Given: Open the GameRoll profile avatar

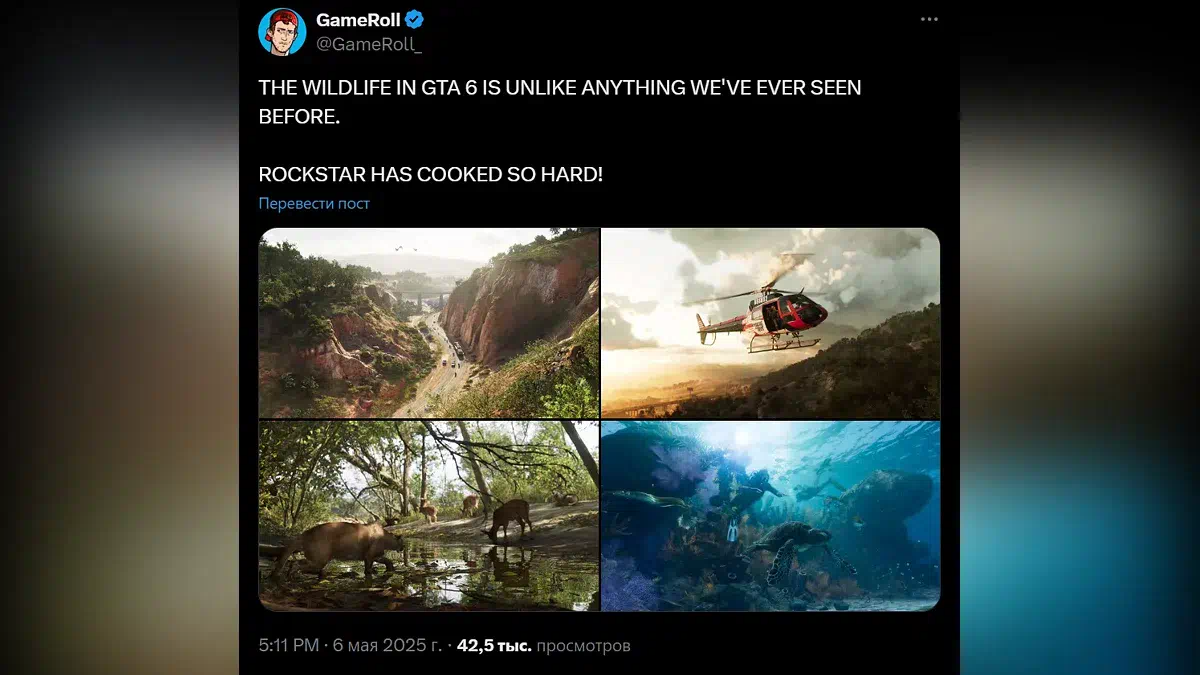Looking at the screenshot, I should click(x=282, y=31).
